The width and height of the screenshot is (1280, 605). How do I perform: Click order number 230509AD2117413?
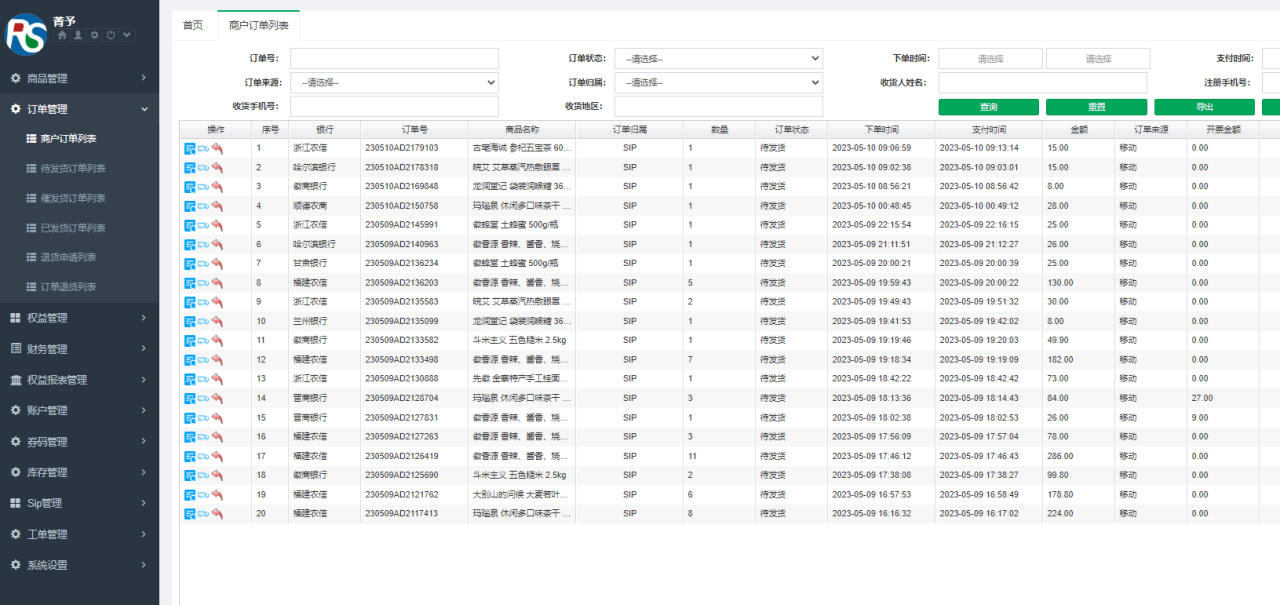click(401, 514)
